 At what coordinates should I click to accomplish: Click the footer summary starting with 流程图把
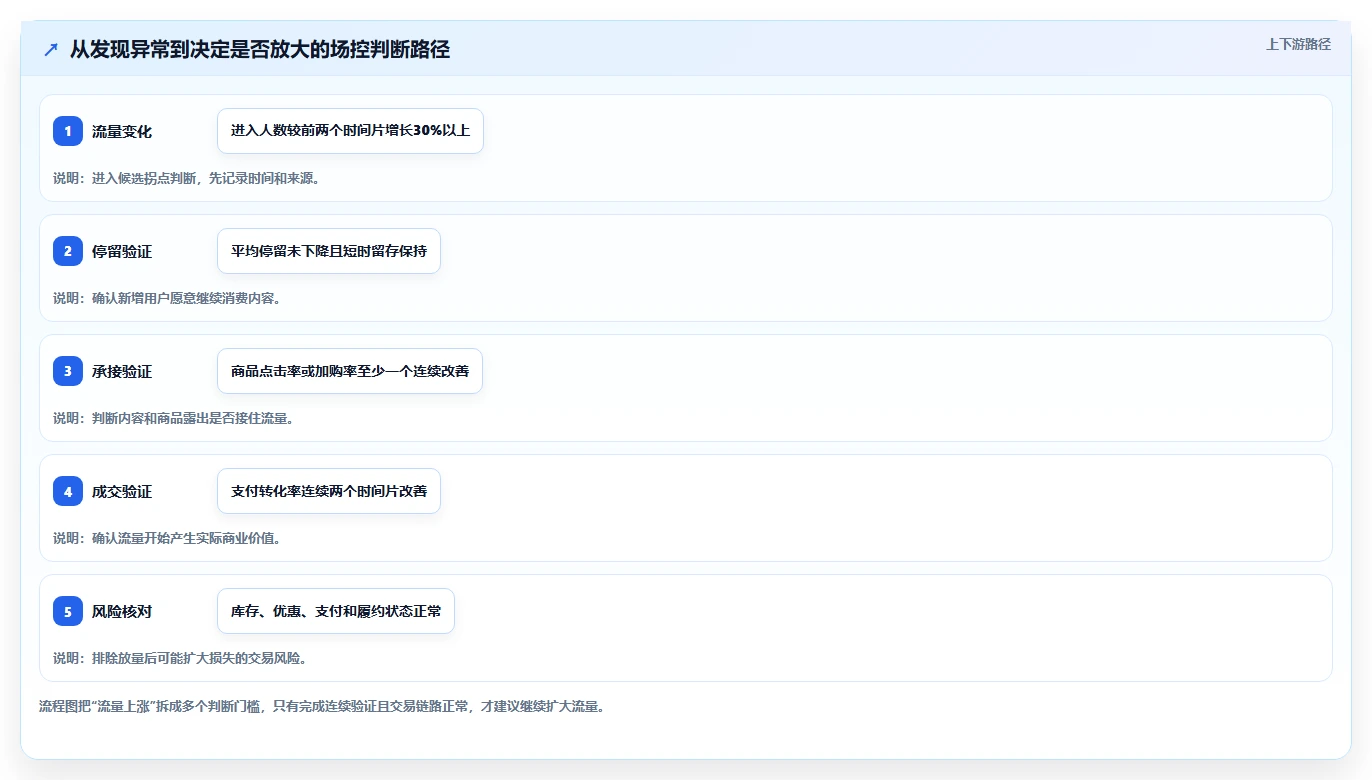click(x=322, y=706)
